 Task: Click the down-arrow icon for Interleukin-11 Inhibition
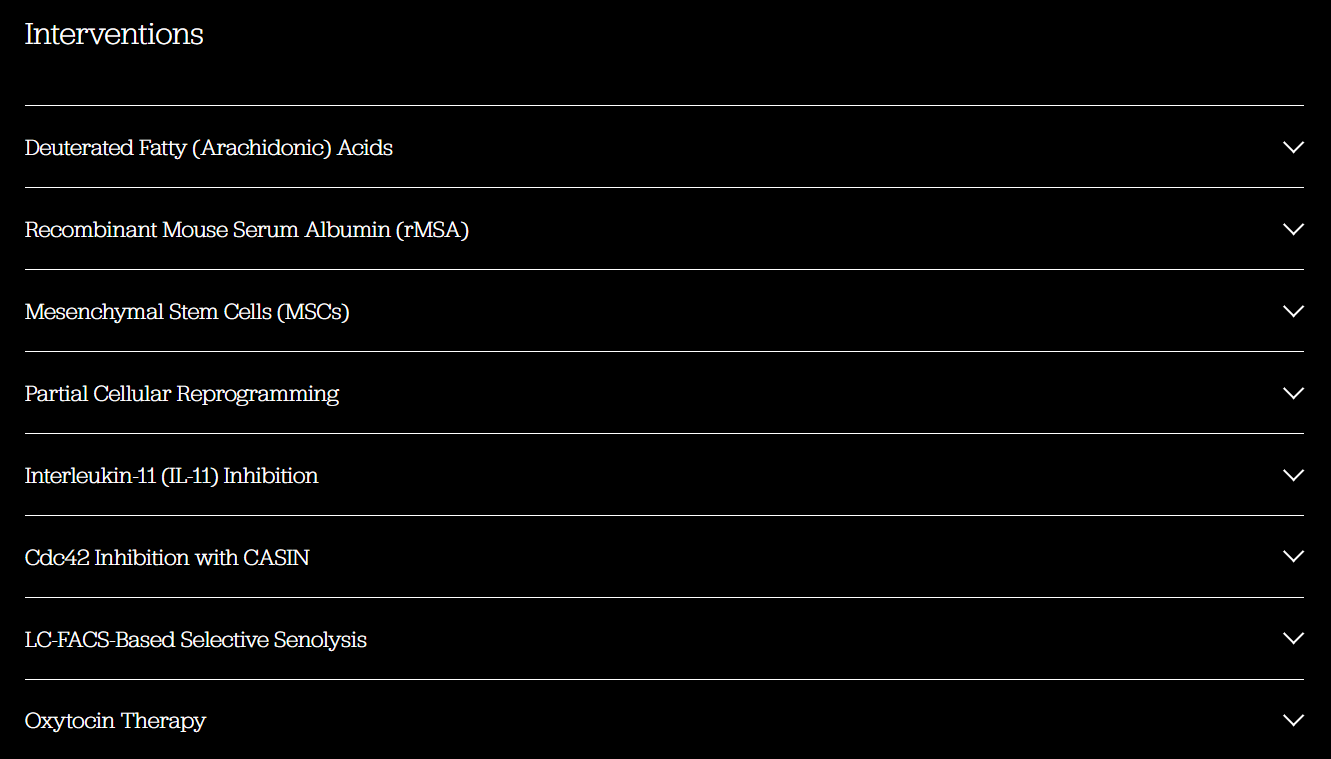[1293, 475]
